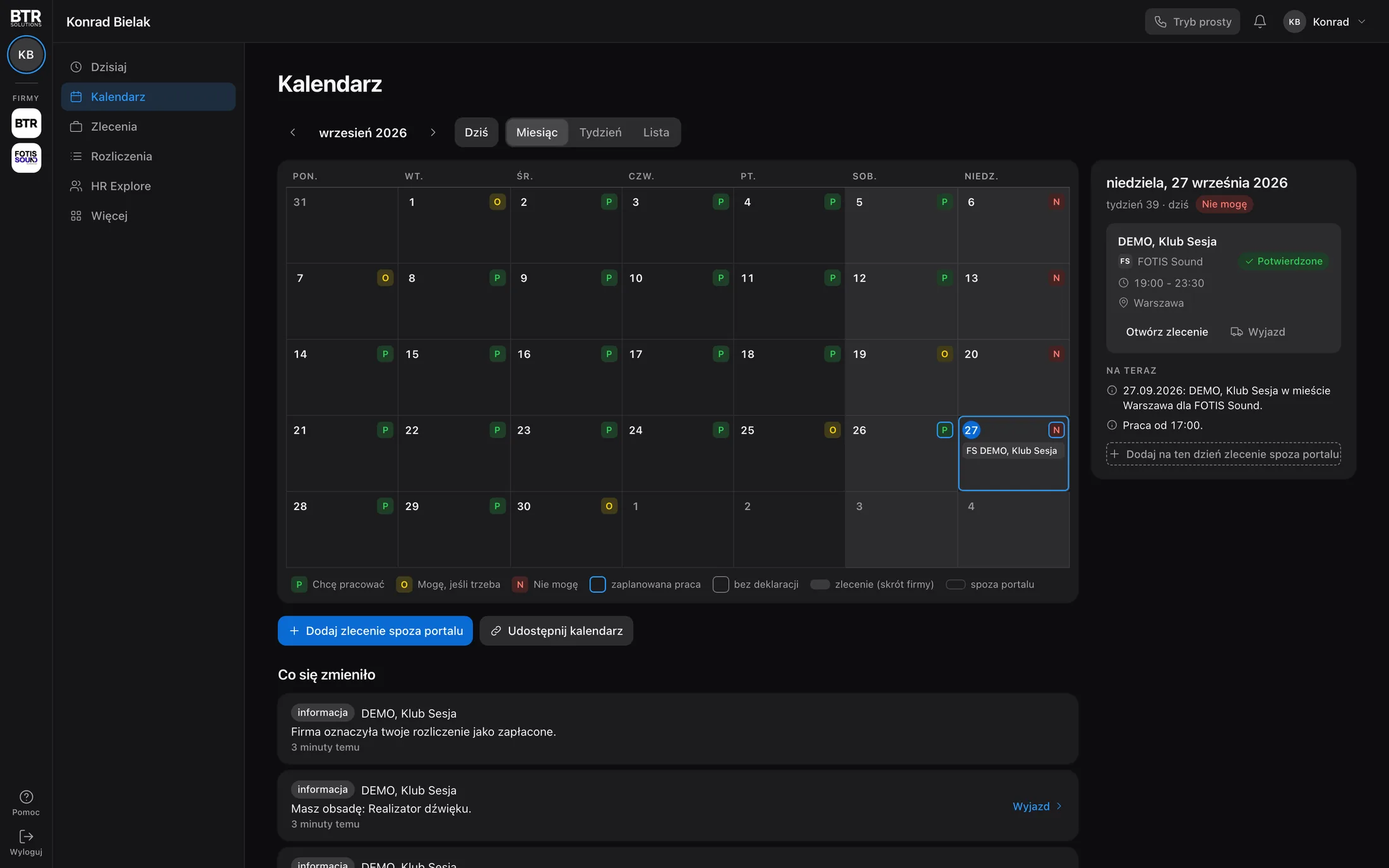Select September 15 day cell

pyautogui.click(x=453, y=378)
